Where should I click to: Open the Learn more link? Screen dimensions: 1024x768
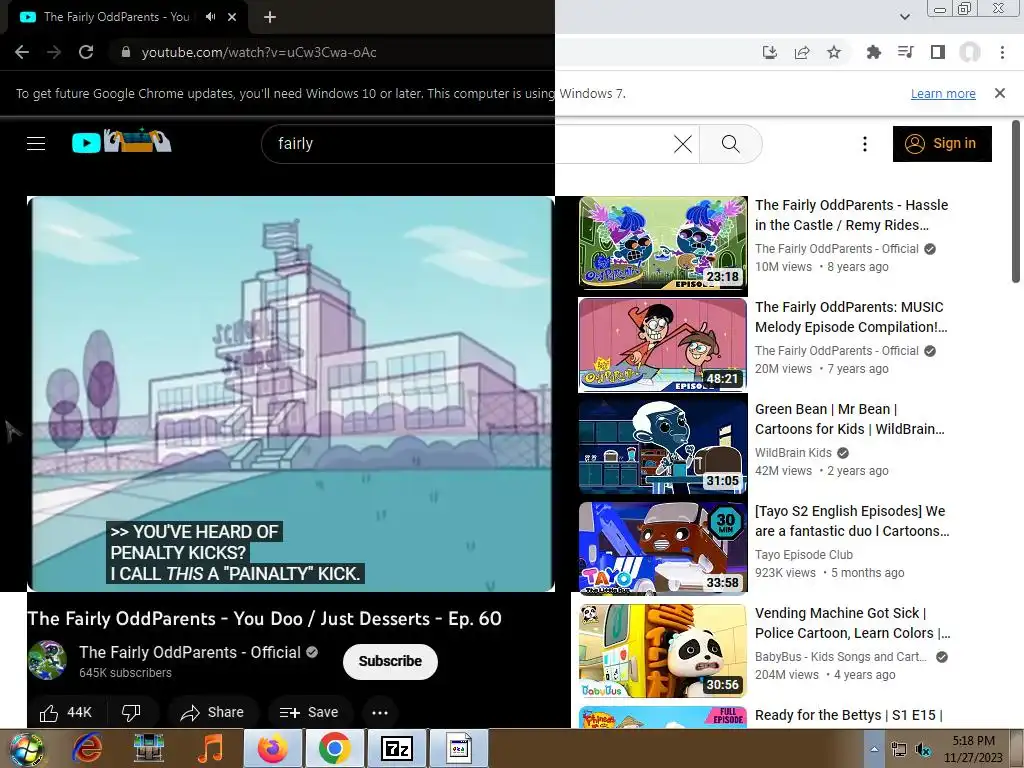tap(943, 93)
